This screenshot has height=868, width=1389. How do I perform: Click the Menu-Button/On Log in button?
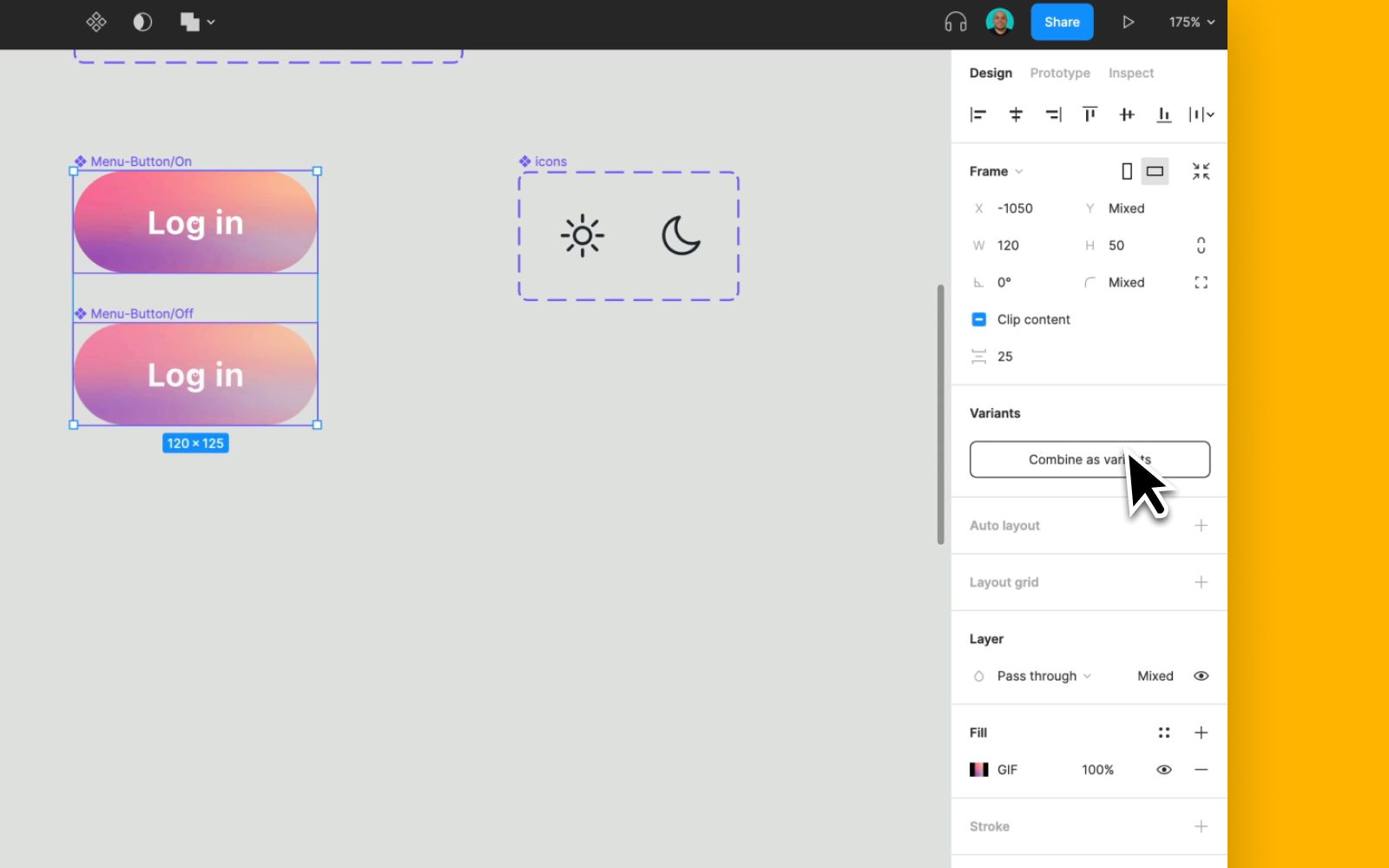click(195, 222)
